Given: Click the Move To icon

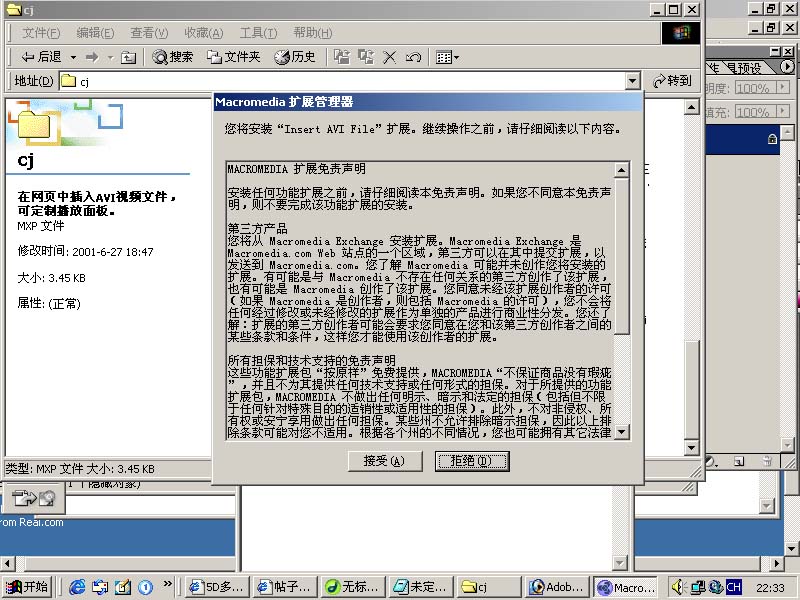Looking at the screenshot, I should [x=342, y=57].
